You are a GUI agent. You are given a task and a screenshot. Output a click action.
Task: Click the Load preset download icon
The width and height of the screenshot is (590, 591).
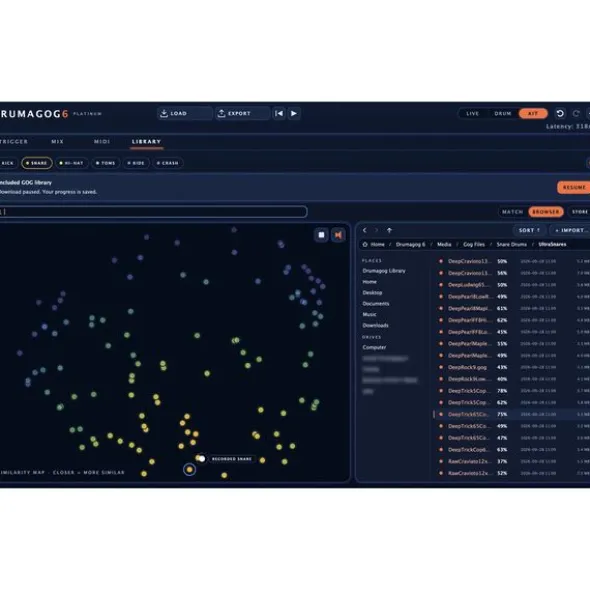[164, 113]
